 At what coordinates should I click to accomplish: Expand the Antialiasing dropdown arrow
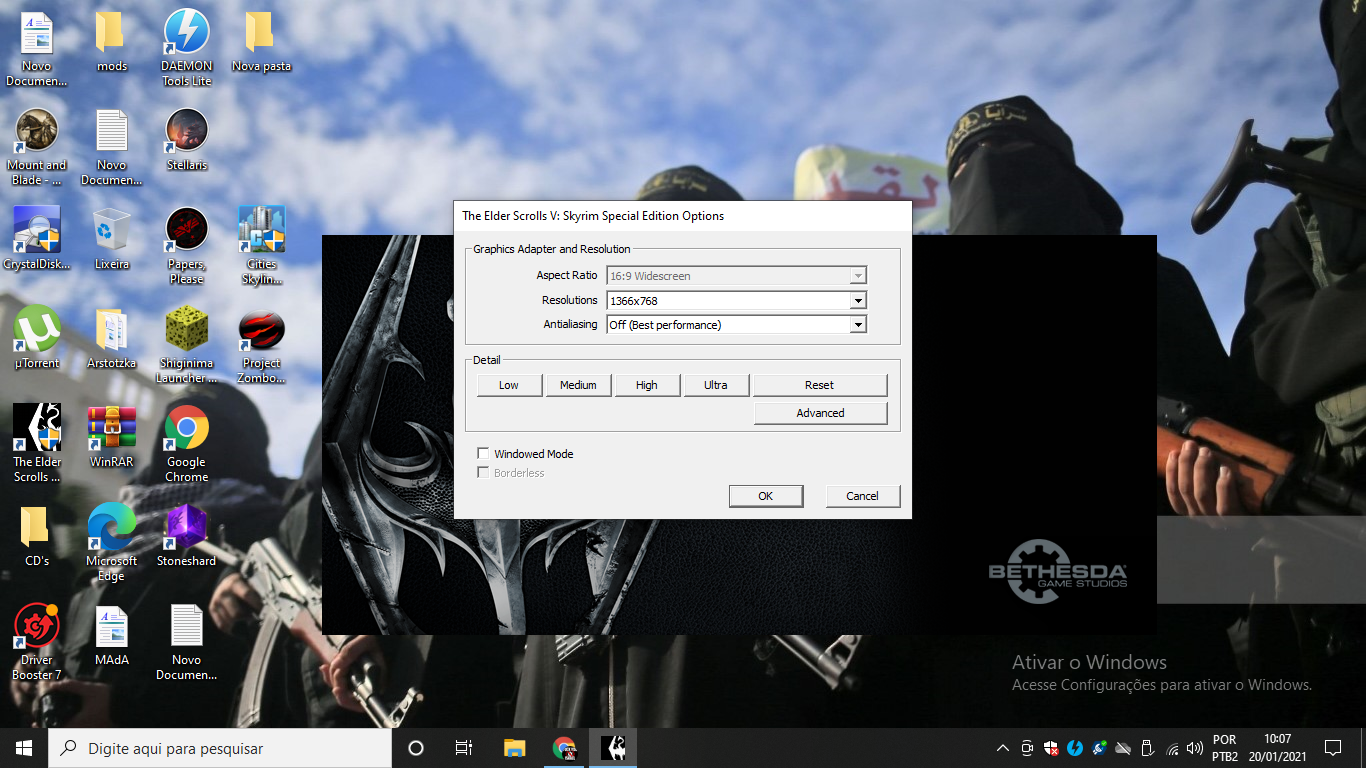pos(858,324)
